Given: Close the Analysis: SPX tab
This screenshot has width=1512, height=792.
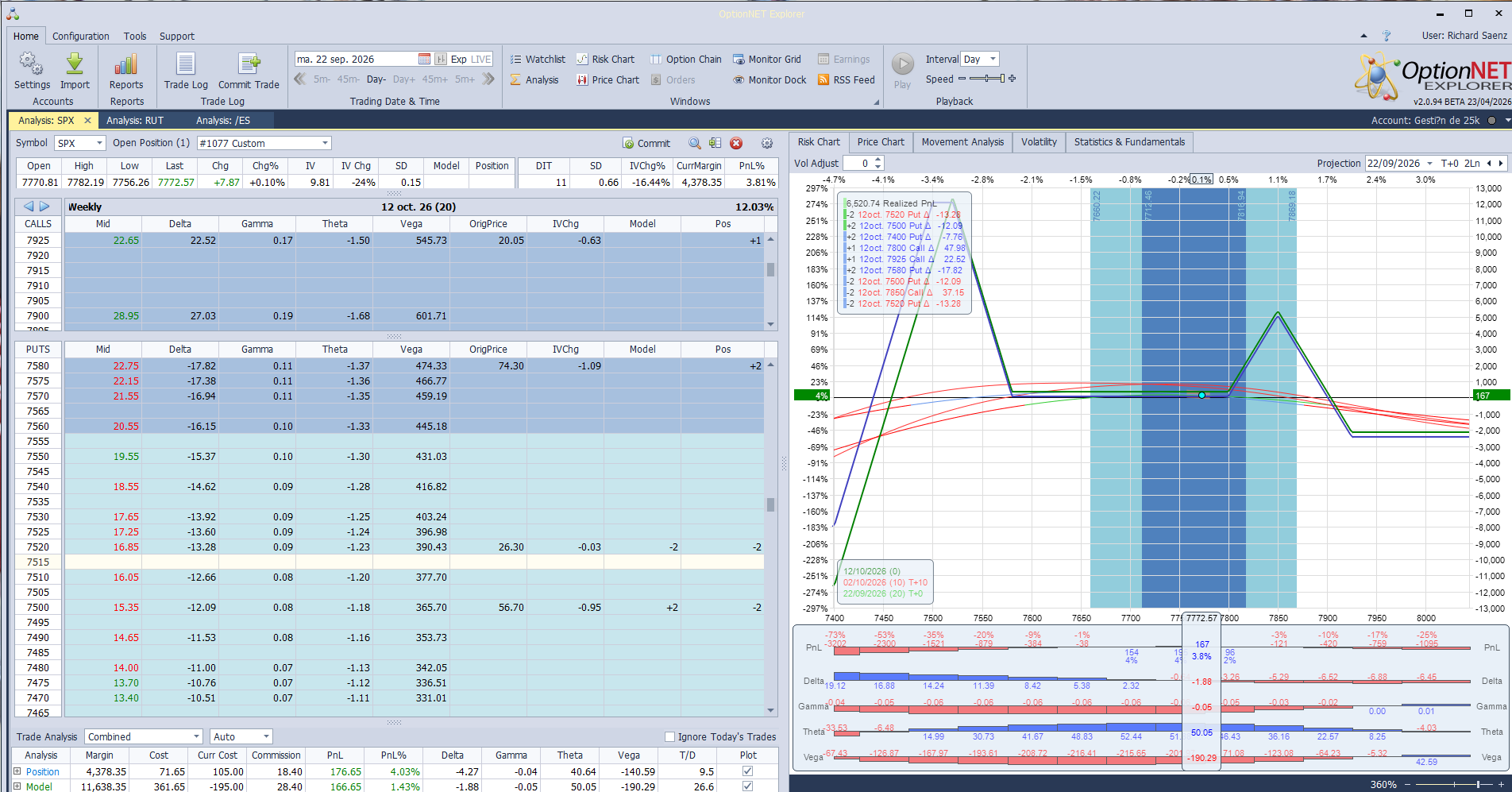Looking at the screenshot, I should coord(87,121).
